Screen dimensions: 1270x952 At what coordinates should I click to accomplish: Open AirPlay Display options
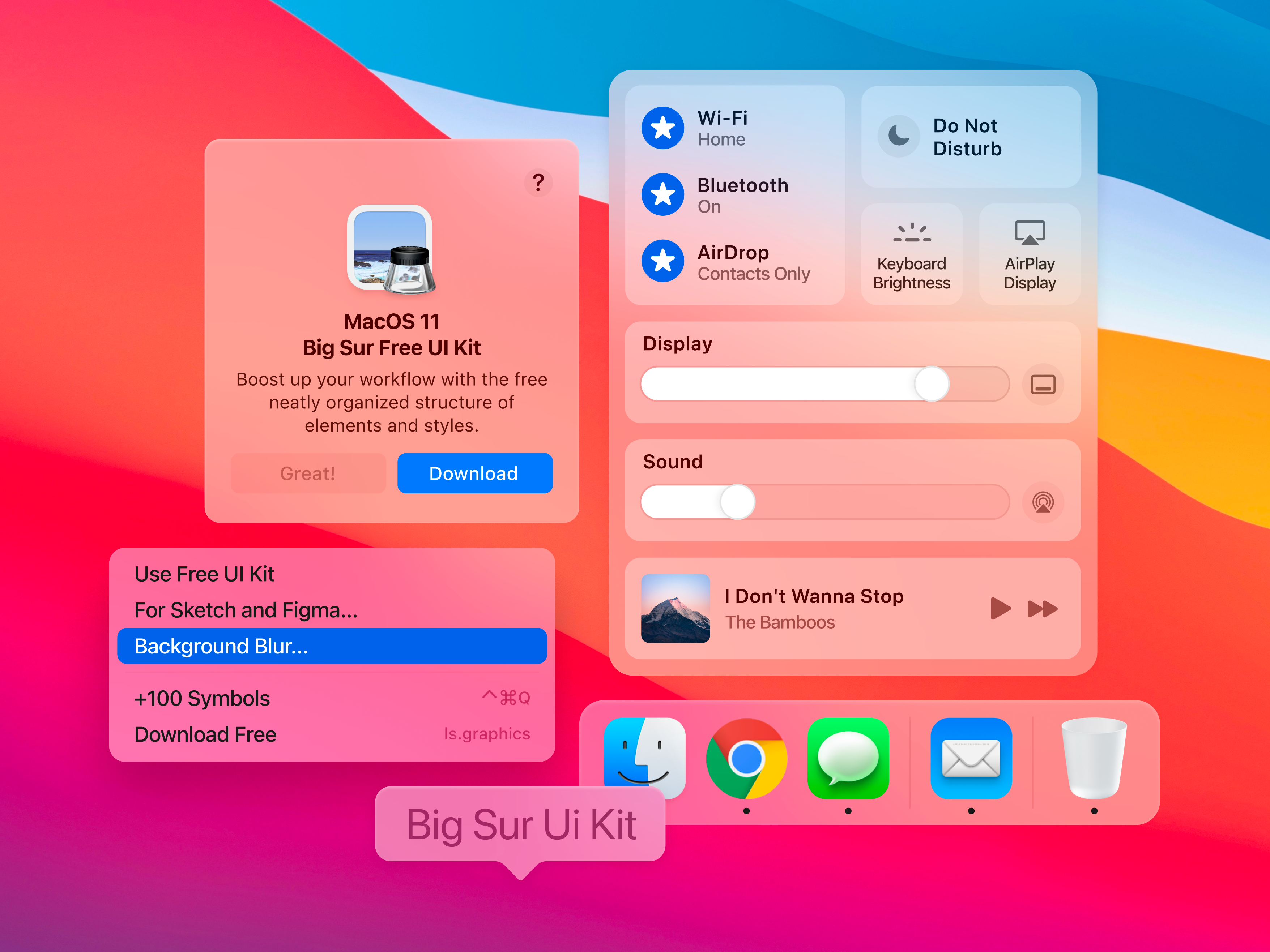coord(1030,254)
